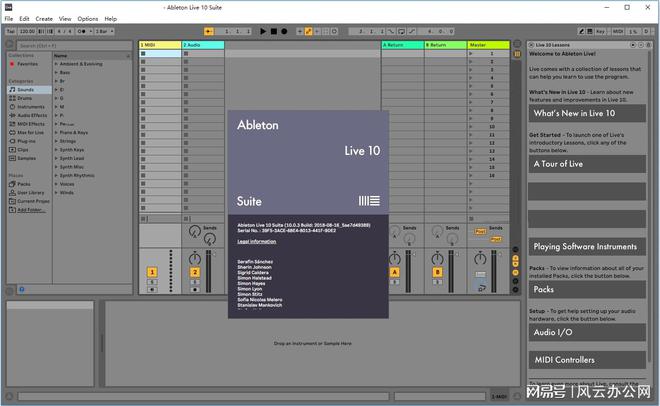
Task: Toggle track 1 activator button
Action: (x=152, y=272)
